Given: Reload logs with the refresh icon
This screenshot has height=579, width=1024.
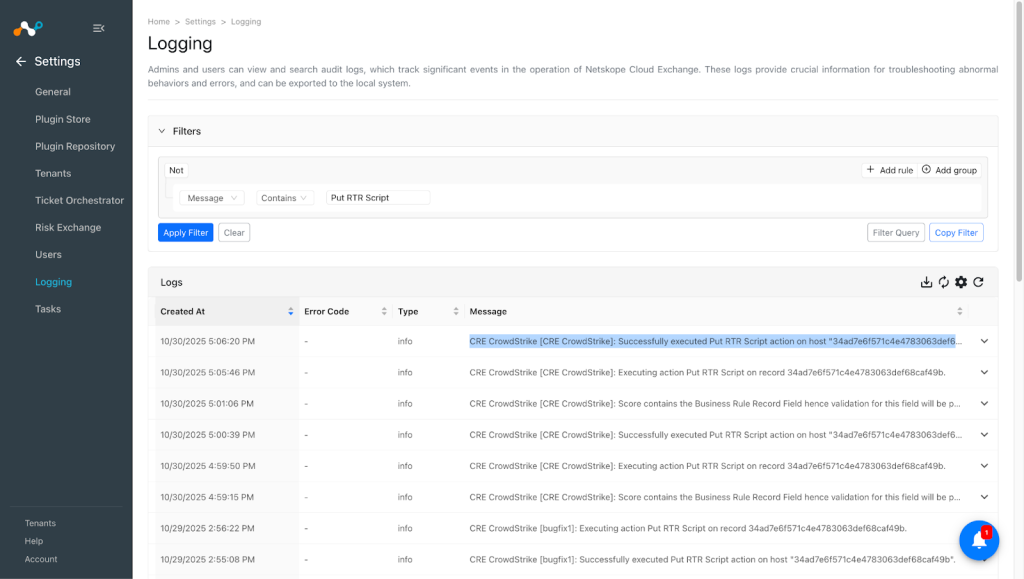Looking at the screenshot, I should pyautogui.click(x=978, y=282).
